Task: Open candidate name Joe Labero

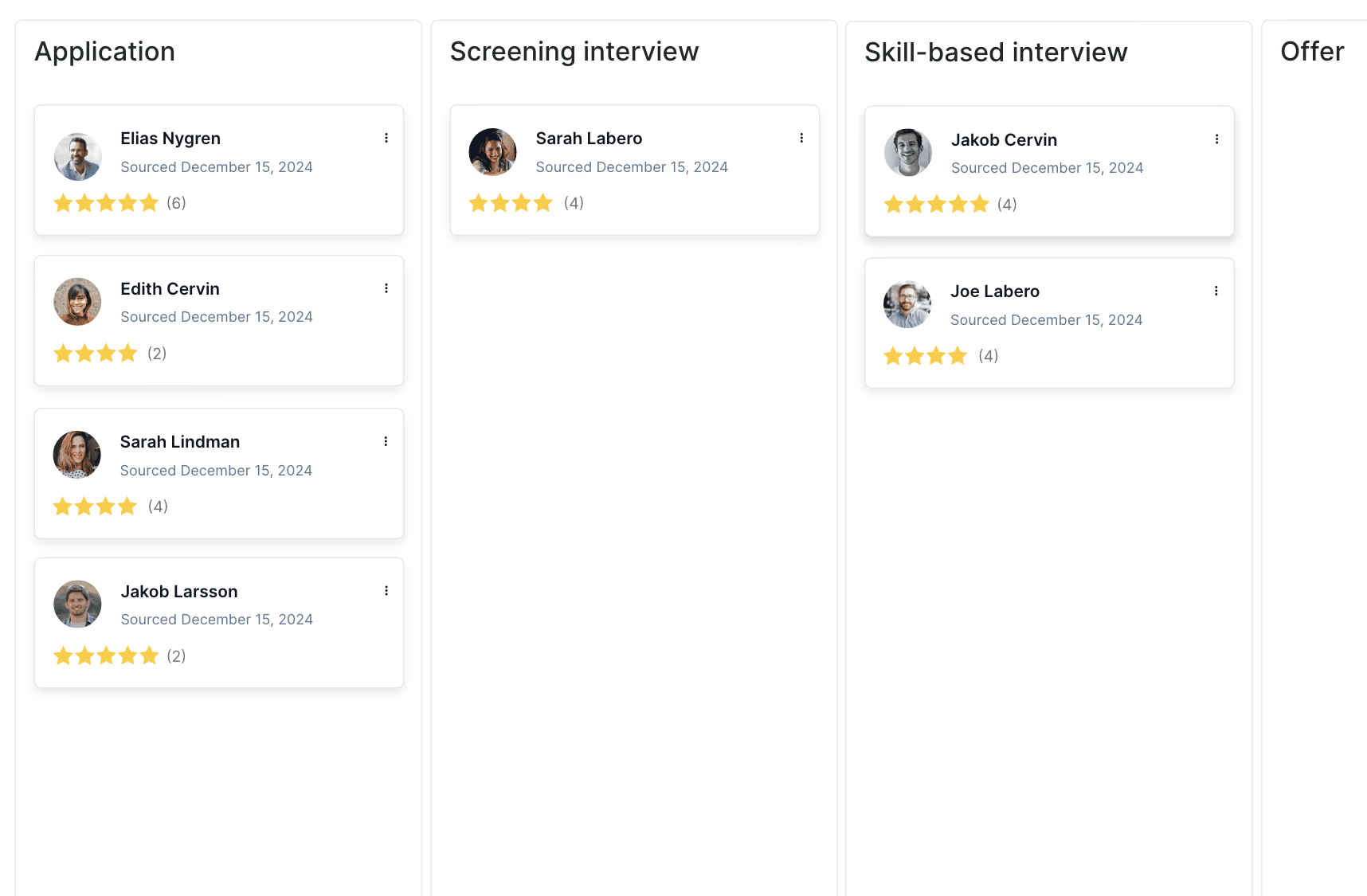Action: tap(995, 291)
